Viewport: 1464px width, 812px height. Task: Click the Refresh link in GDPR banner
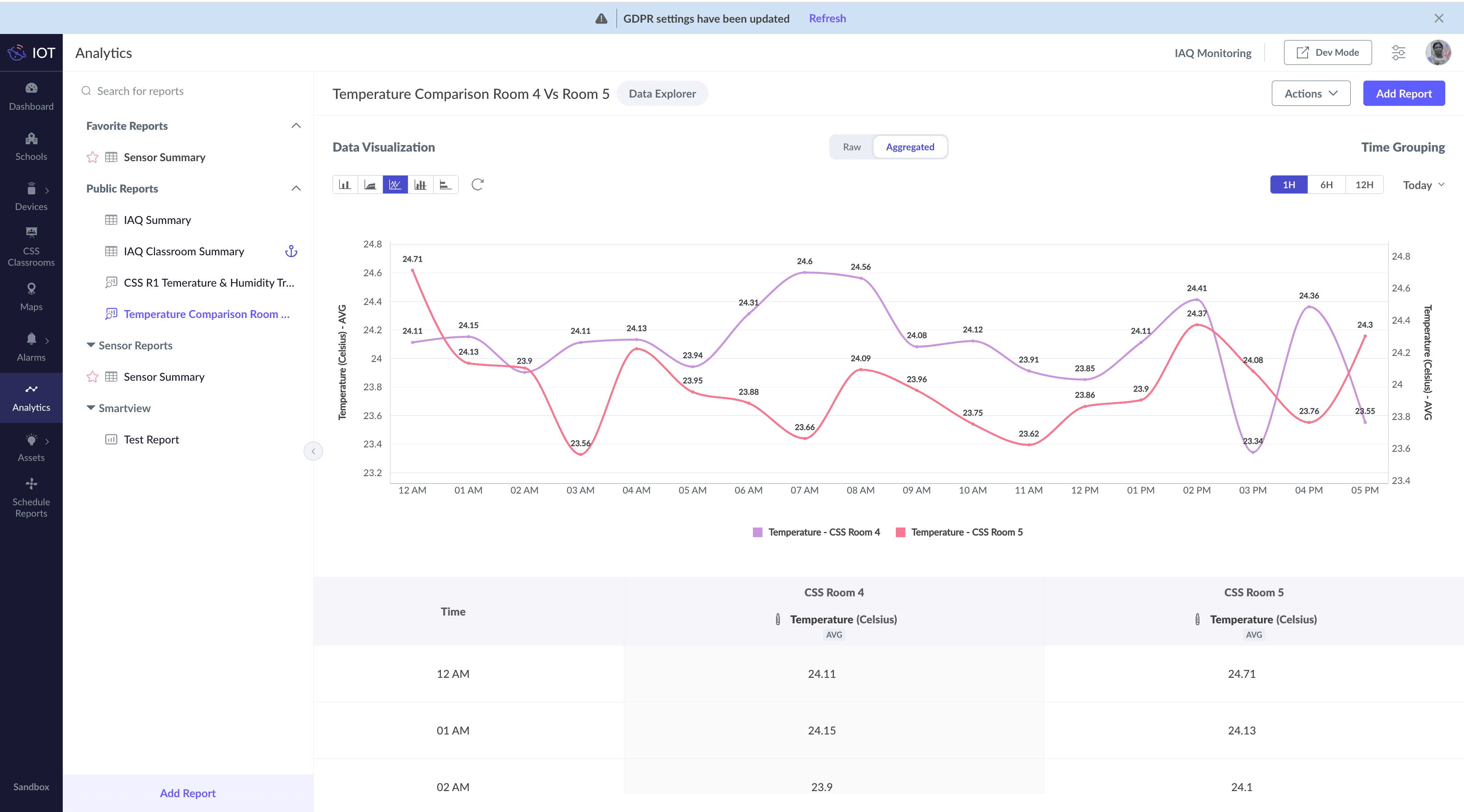tap(827, 18)
